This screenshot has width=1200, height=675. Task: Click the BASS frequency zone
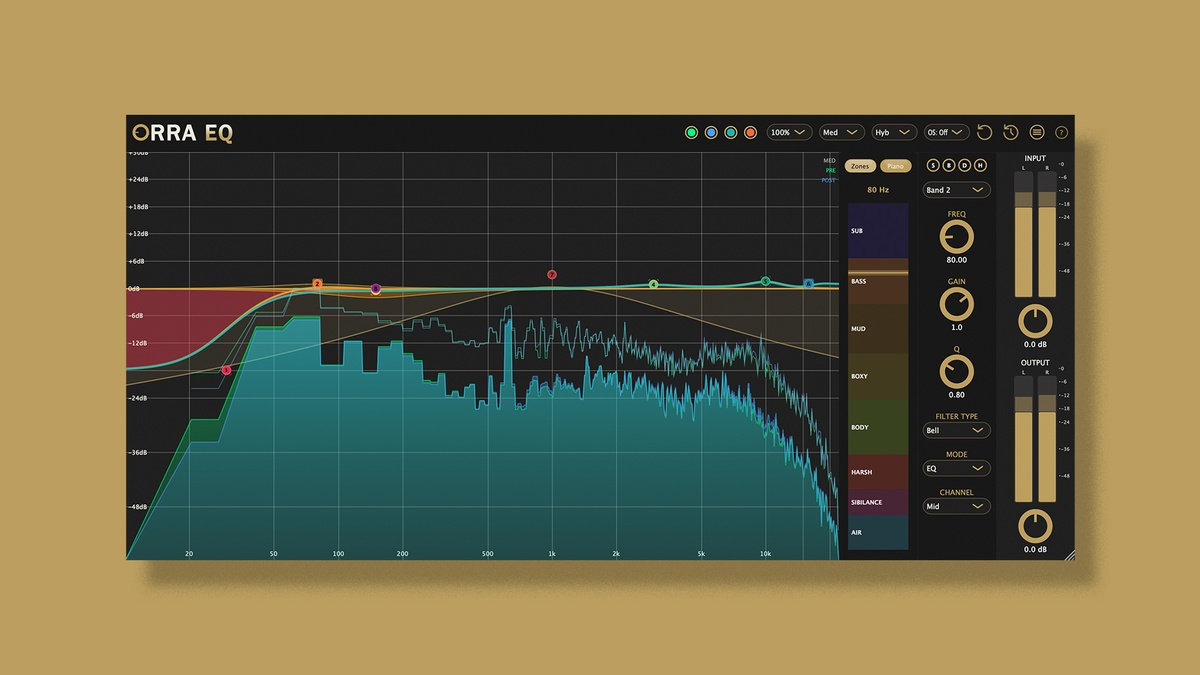[x=878, y=282]
